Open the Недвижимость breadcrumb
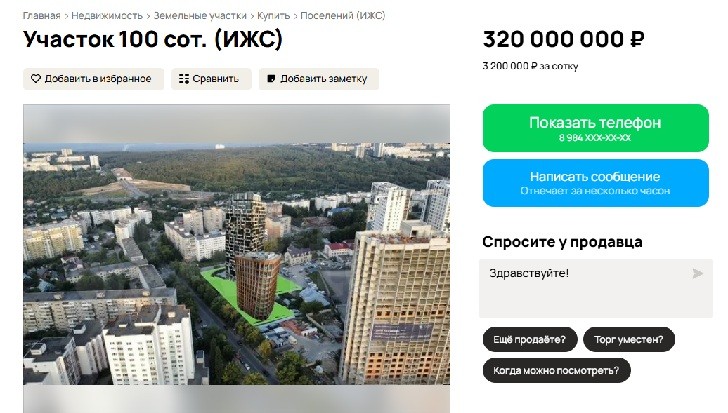This screenshot has height=413, width=728. click(x=107, y=16)
